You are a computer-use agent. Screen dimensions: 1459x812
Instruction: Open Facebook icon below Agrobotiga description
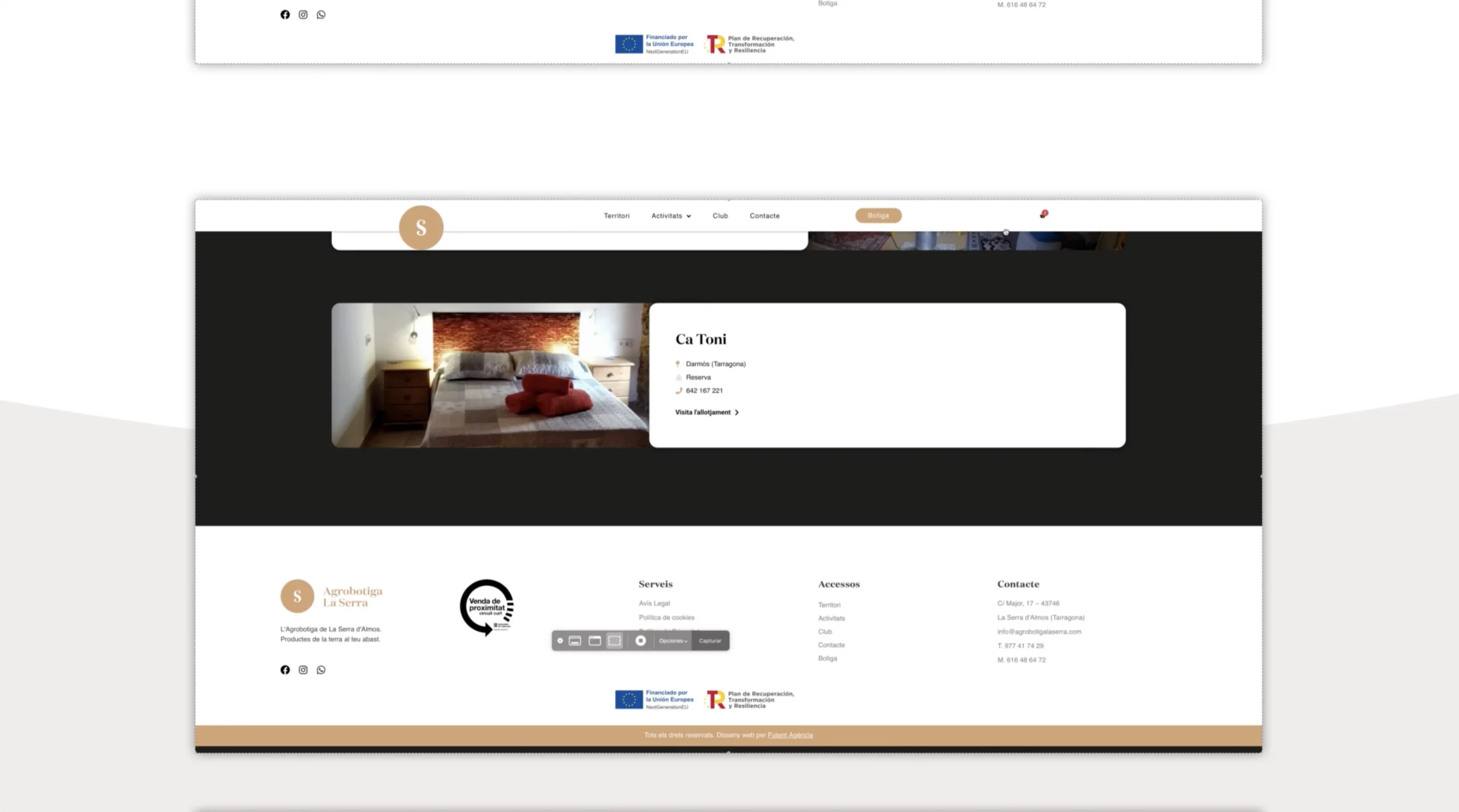285,670
